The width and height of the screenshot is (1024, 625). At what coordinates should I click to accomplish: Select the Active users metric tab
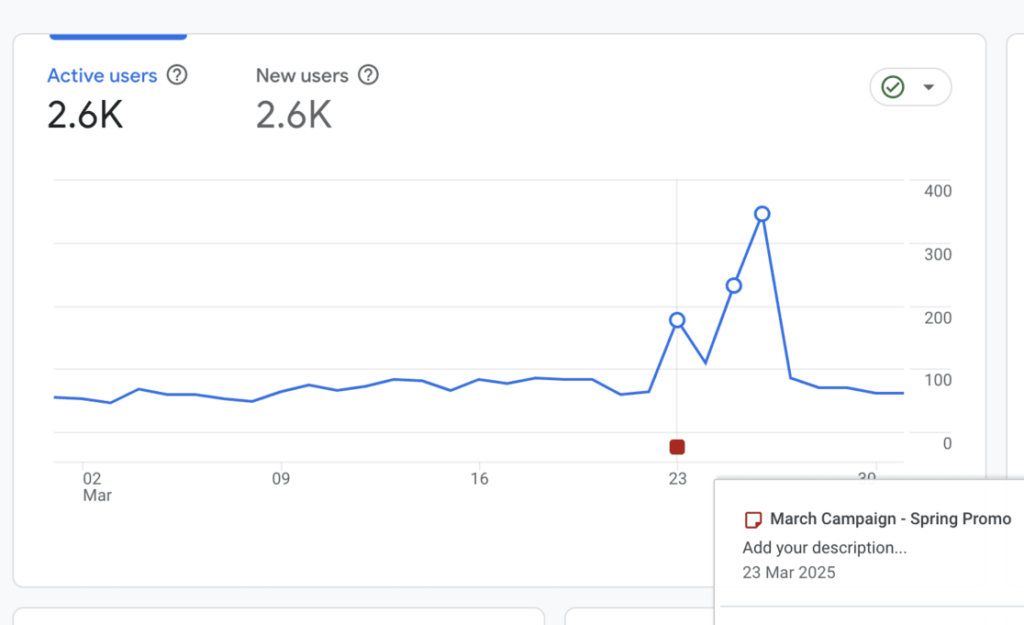(102, 76)
